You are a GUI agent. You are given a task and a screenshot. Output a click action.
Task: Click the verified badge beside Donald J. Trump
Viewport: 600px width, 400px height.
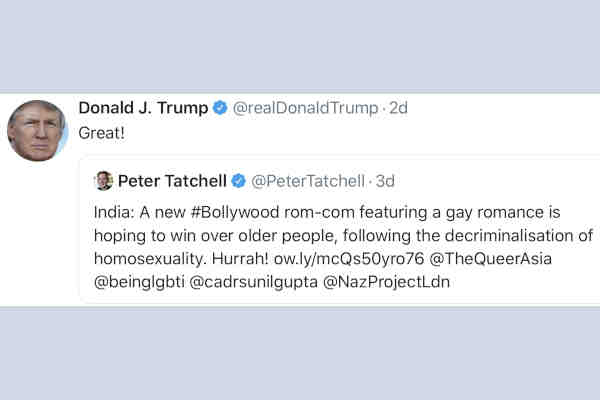coord(219,108)
